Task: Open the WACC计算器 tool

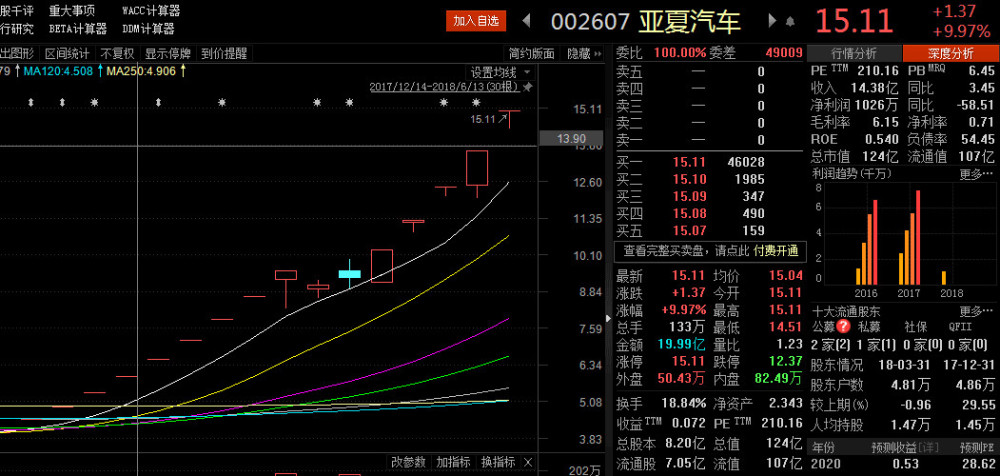Action: tap(151, 11)
